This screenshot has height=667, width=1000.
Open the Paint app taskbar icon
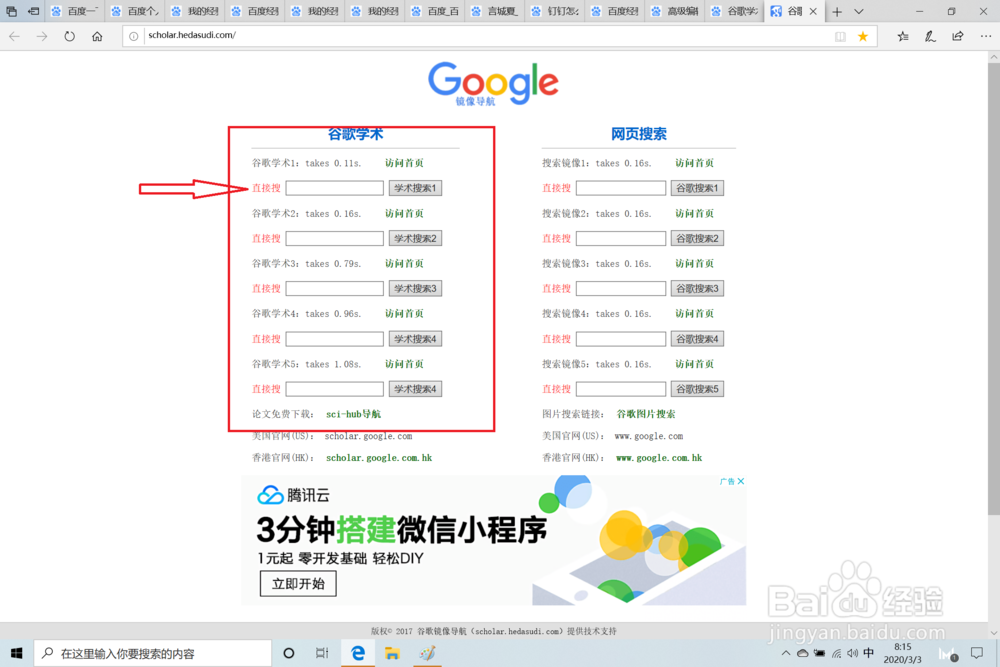point(427,653)
